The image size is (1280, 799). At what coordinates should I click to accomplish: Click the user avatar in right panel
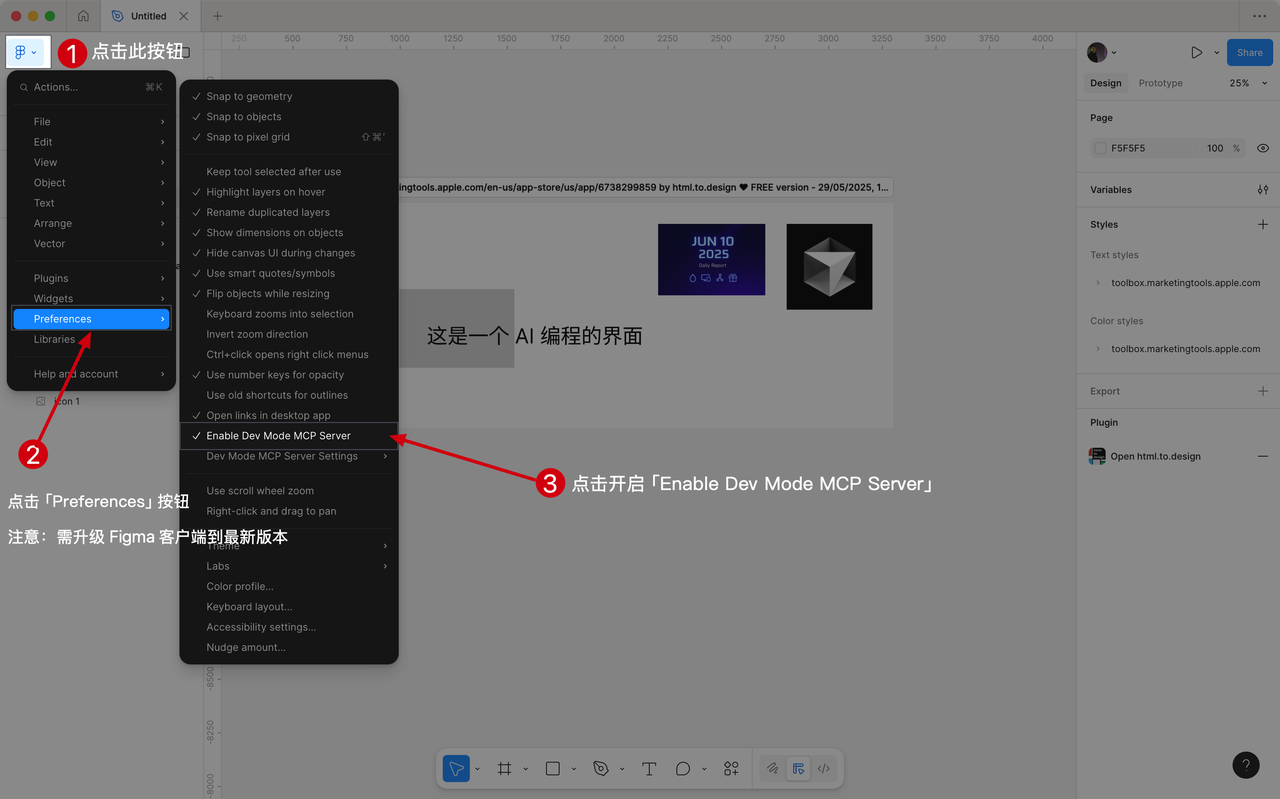tap(1097, 52)
